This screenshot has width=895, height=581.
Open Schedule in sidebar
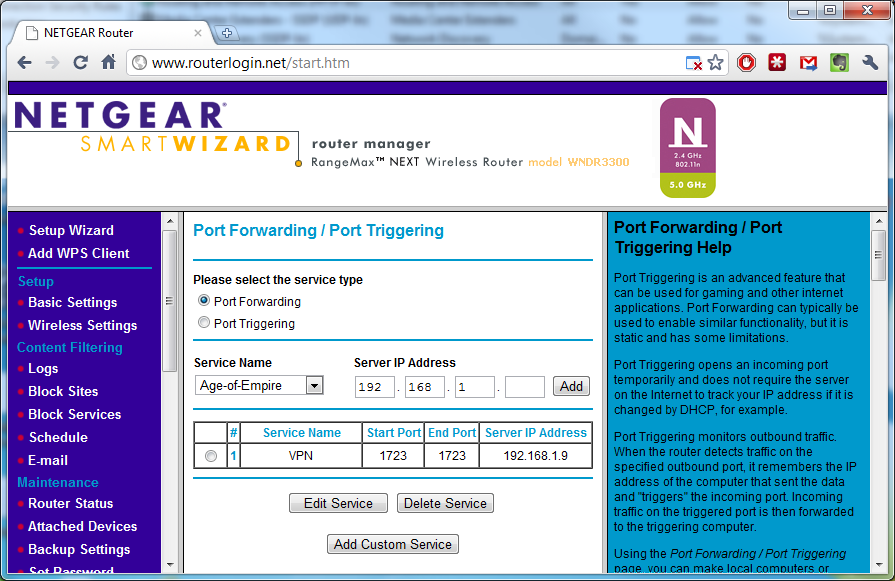click(x=58, y=437)
